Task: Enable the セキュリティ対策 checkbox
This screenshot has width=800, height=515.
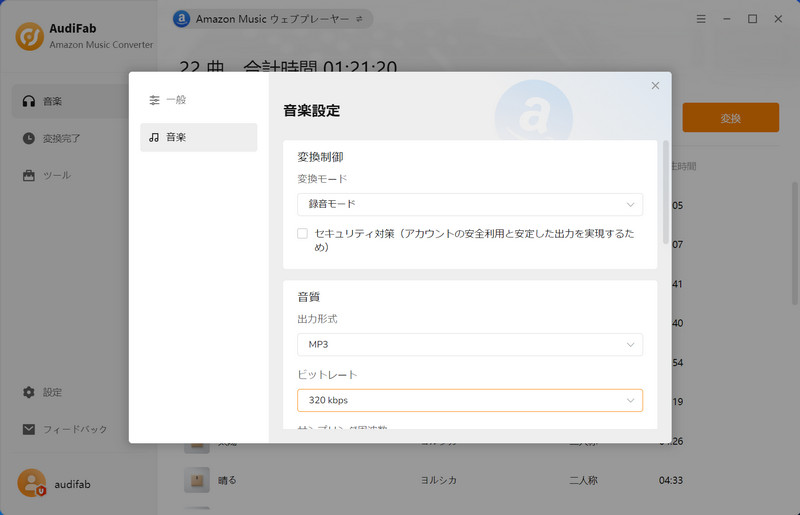Action: pyautogui.click(x=303, y=234)
